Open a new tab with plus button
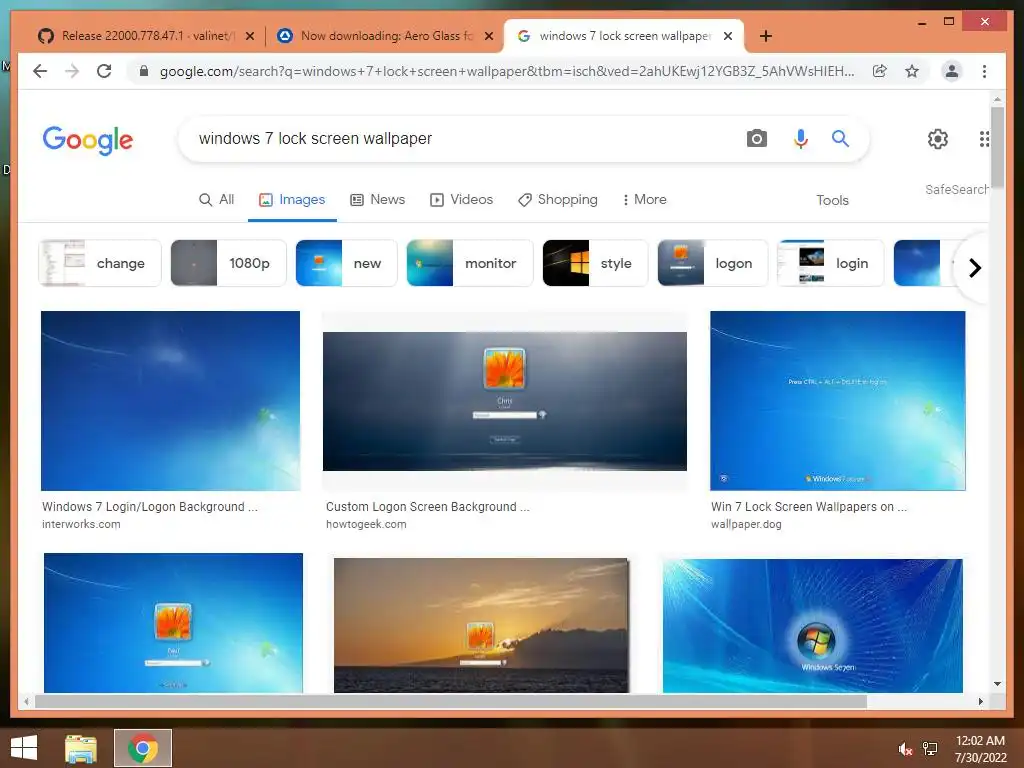 point(766,36)
